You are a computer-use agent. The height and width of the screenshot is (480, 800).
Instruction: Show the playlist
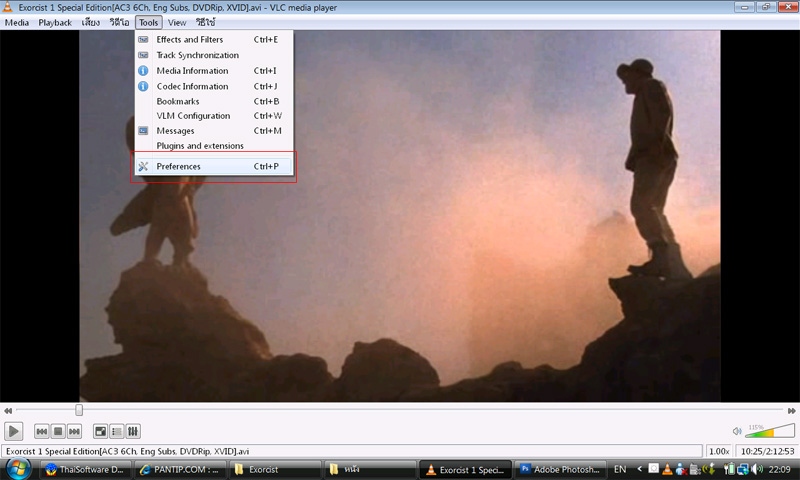point(117,432)
